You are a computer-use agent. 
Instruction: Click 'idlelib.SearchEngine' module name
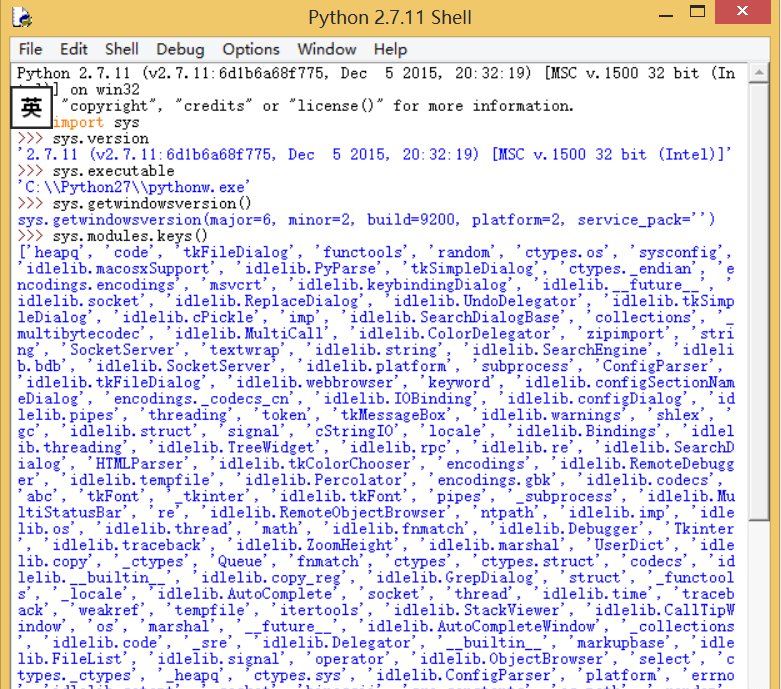(x=559, y=350)
